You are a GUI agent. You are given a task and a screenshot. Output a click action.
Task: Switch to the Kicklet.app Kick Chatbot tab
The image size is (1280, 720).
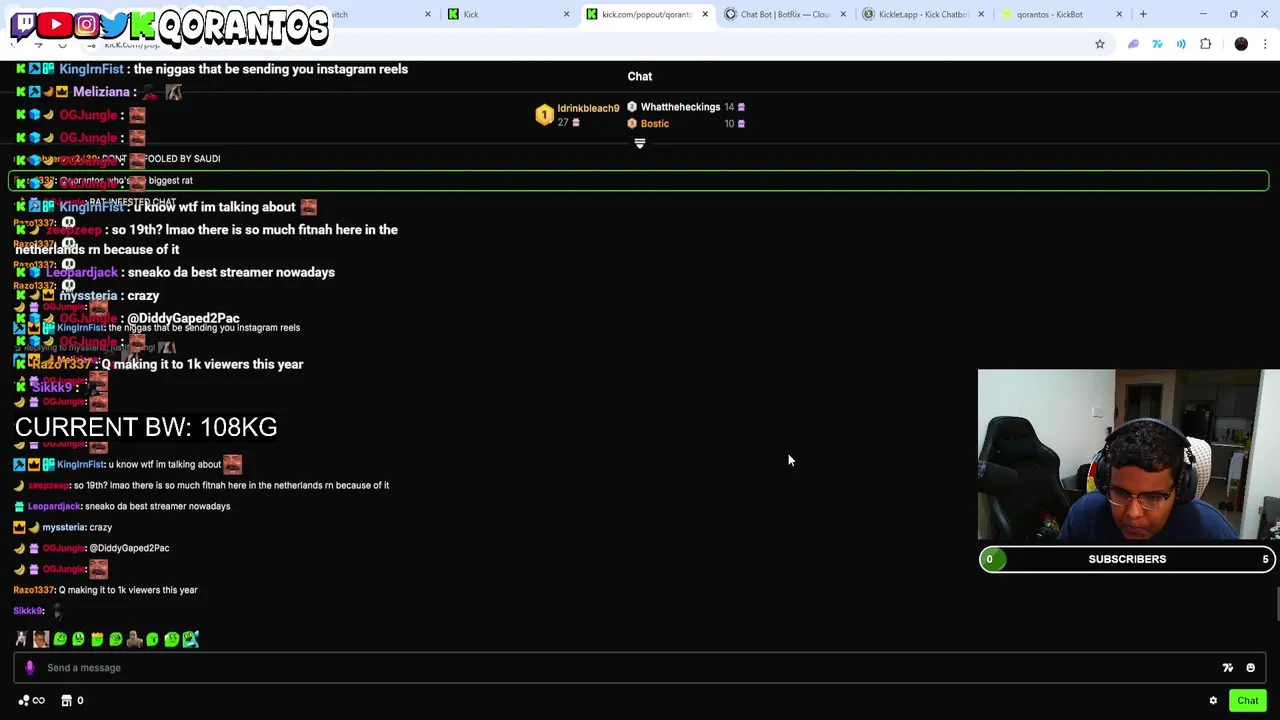(923, 14)
